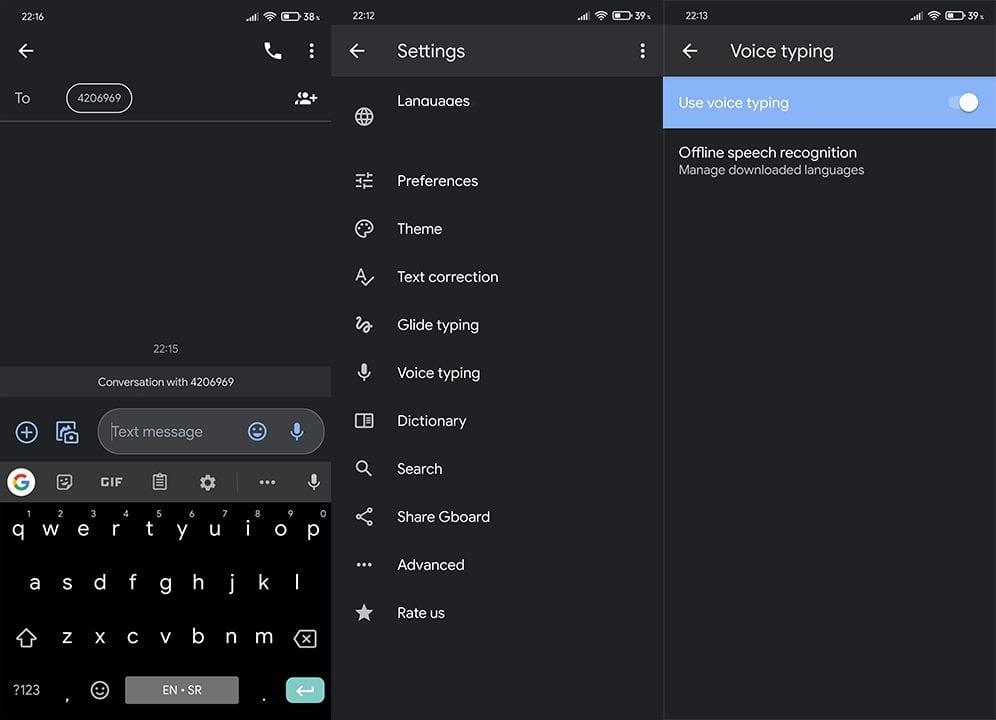The width and height of the screenshot is (996, 720).
Task: Focus the Text message input field
Action: click(170, 432)
